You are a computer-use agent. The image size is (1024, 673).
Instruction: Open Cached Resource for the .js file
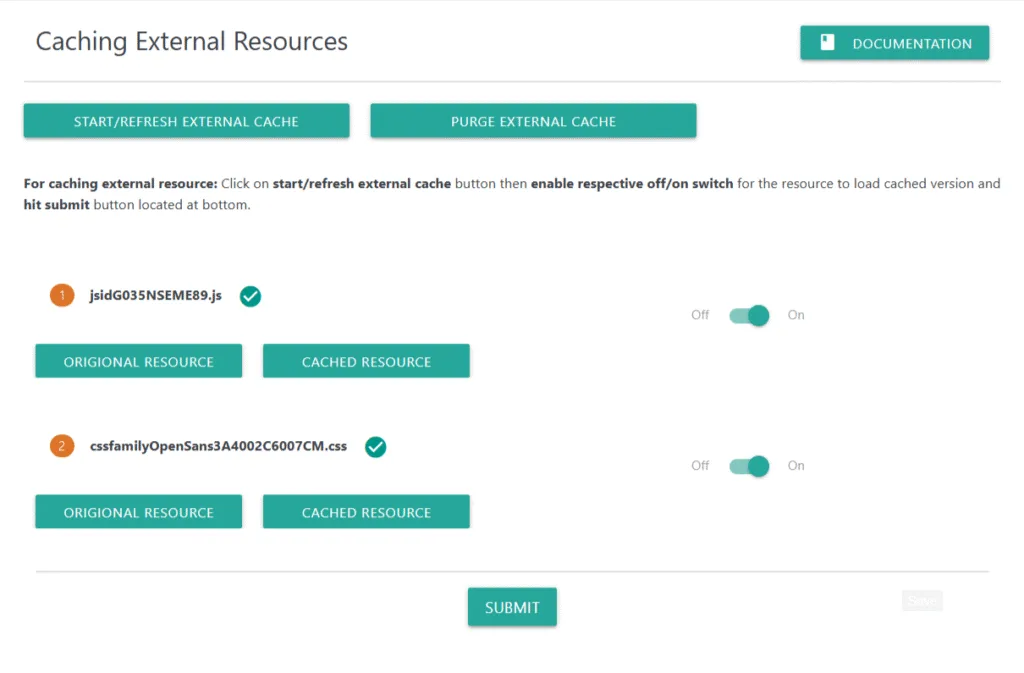366,362
